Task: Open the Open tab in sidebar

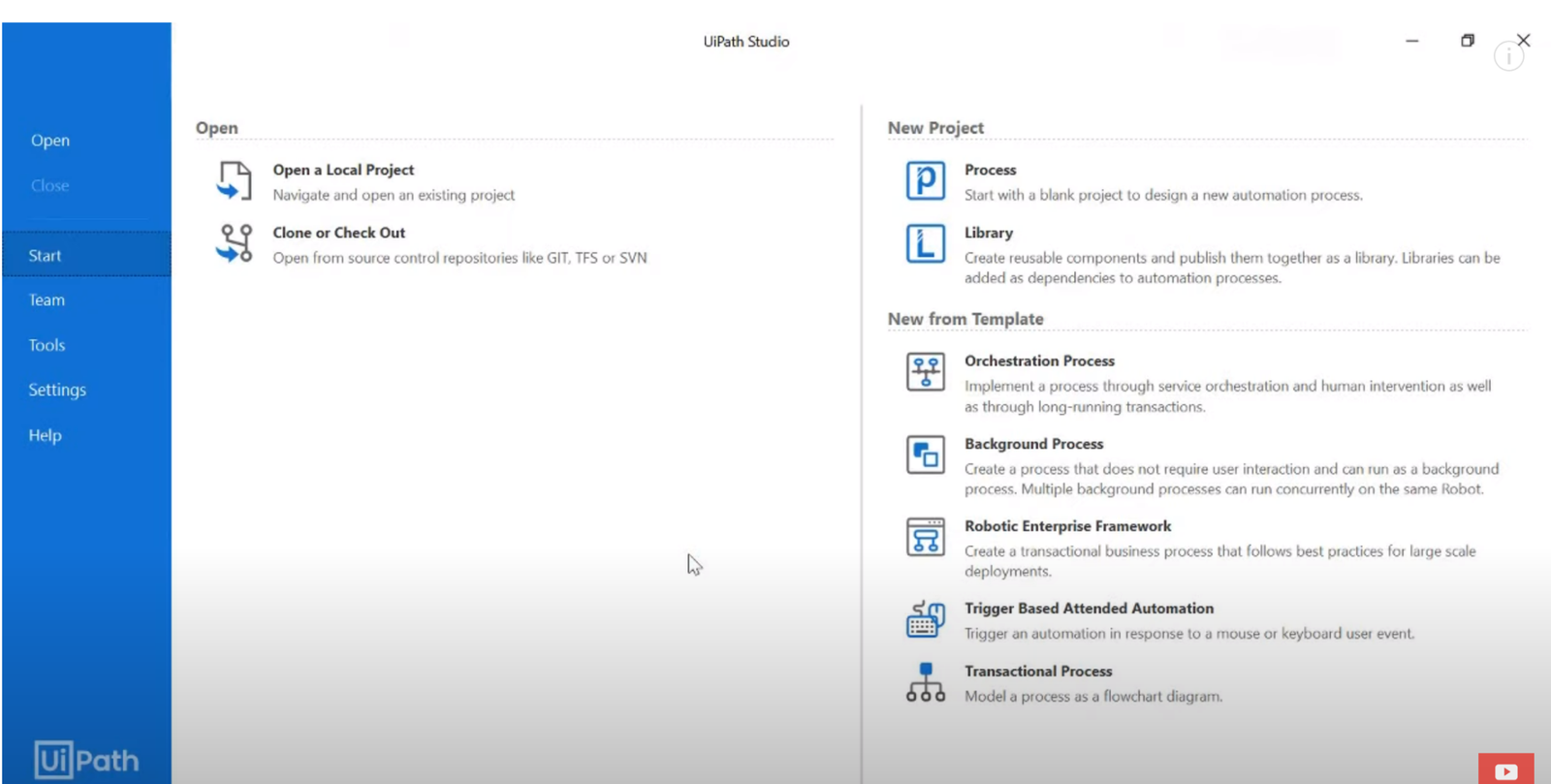Action: [x=50, y=141]
